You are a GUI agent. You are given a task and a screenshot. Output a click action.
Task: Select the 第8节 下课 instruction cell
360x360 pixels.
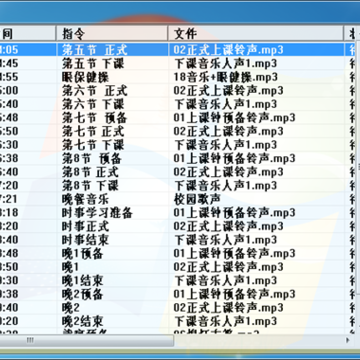coord(90,186)
